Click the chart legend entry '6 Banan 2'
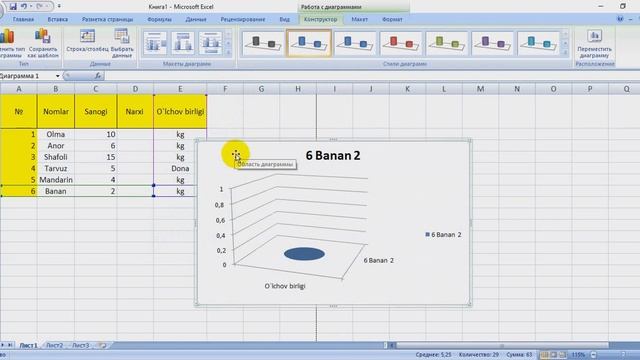The height and width of the screenshot is (360, 640). 443,235
